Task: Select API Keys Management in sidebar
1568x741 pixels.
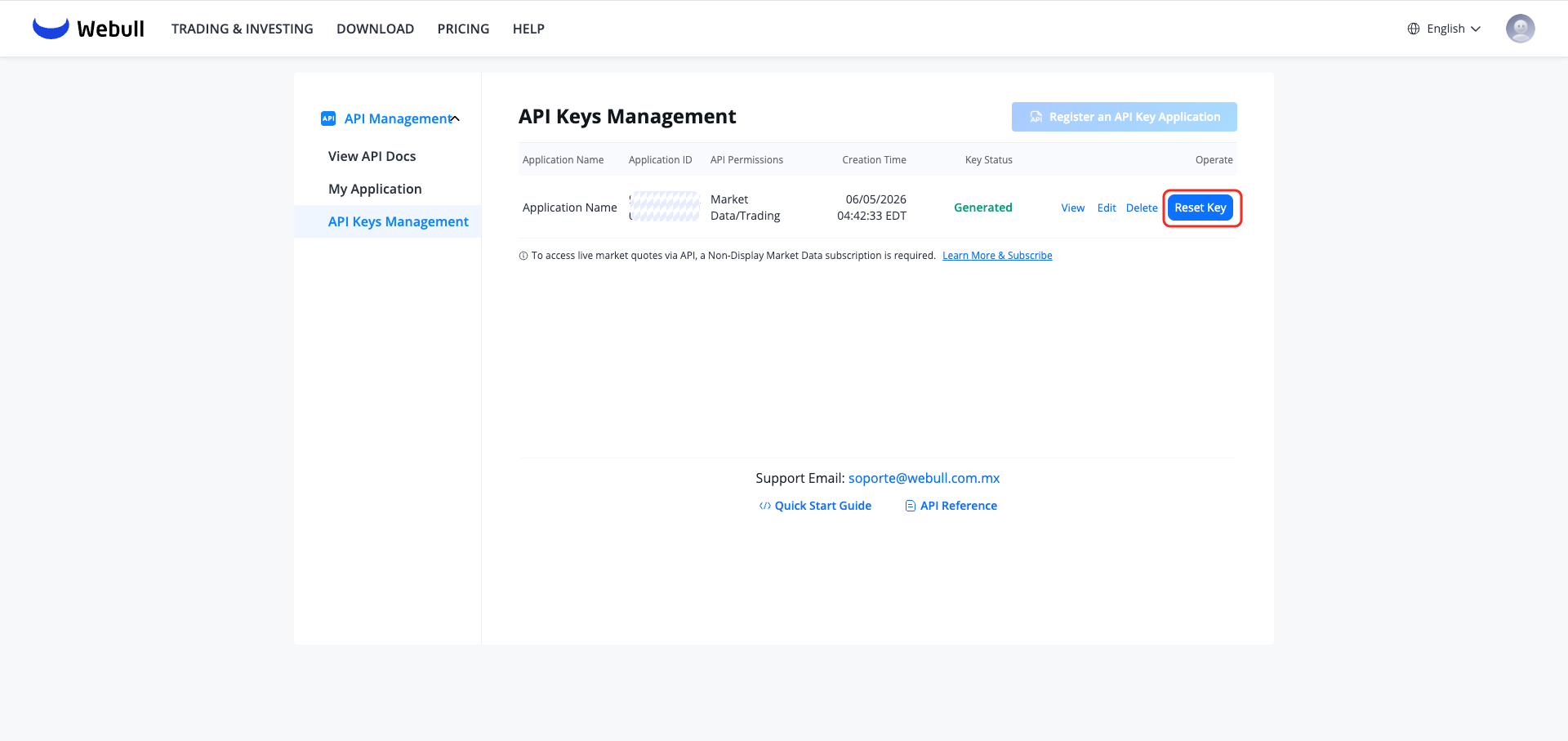Action: coord(388,221)
